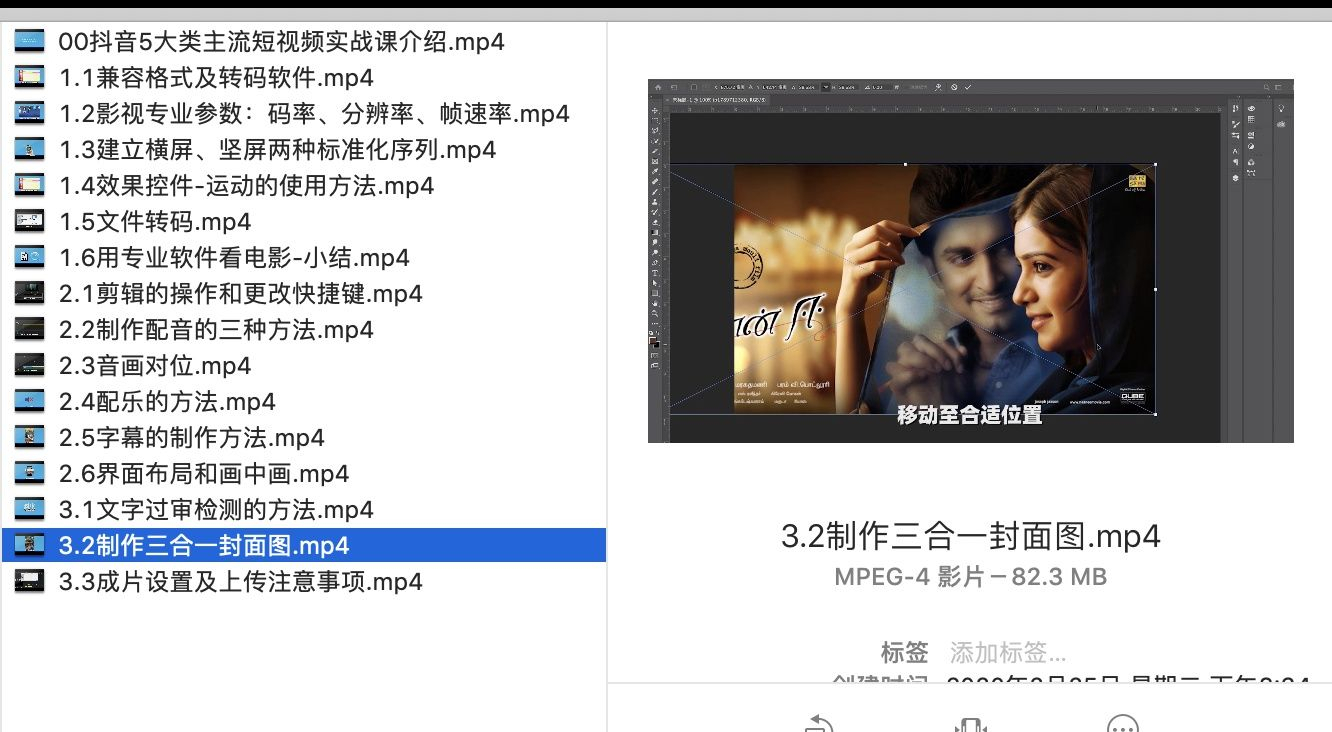Click the icon next to 1.6用专业软件看电影-小结.mp4
This screenshot has width=1332, height=732.
coord(30,258)
